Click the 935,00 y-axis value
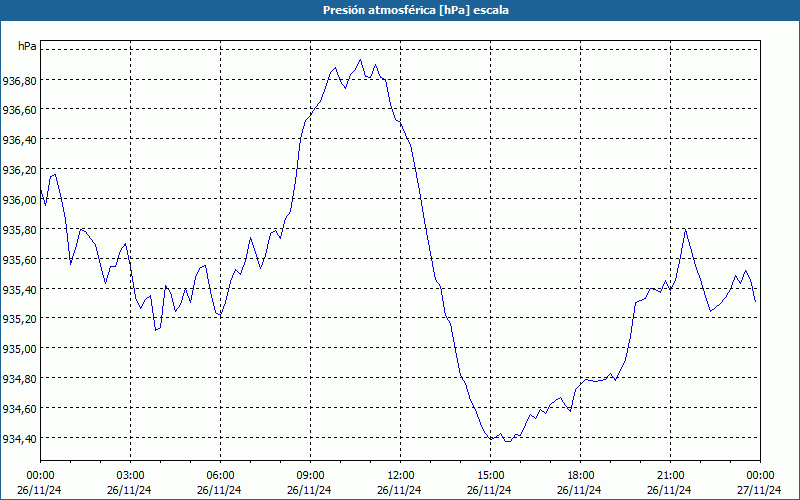 (x=19, y=349)
